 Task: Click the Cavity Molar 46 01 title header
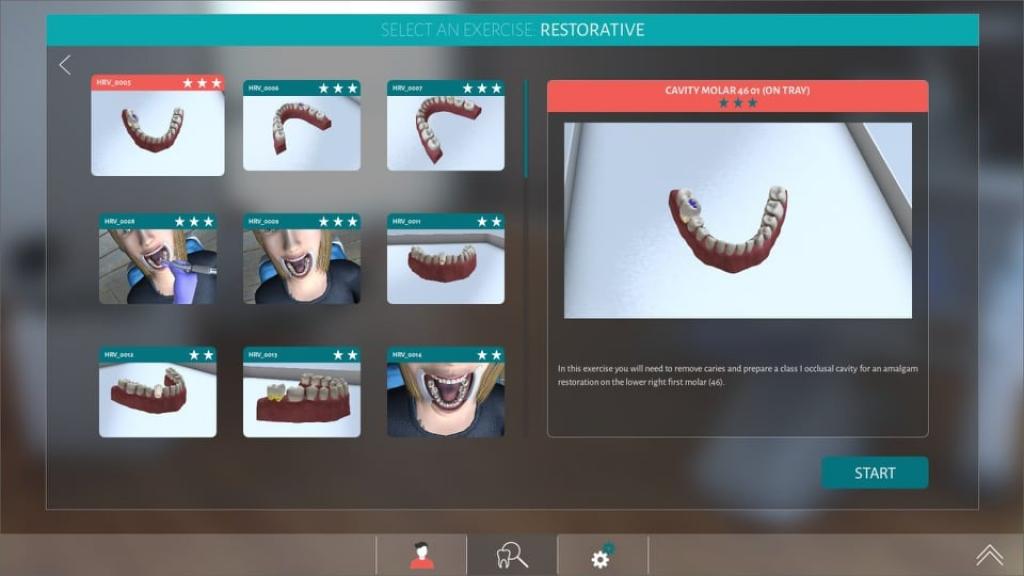point(737,90)
